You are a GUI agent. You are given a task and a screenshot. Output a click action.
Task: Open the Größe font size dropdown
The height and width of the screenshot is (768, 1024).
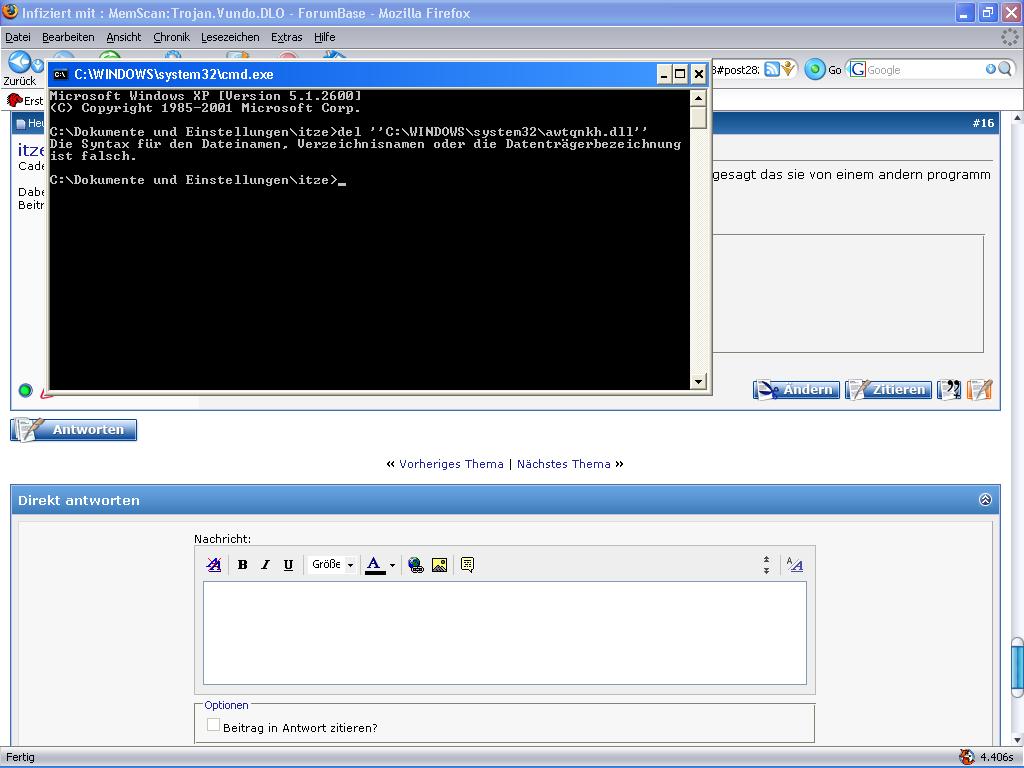[x=332, y=564]
